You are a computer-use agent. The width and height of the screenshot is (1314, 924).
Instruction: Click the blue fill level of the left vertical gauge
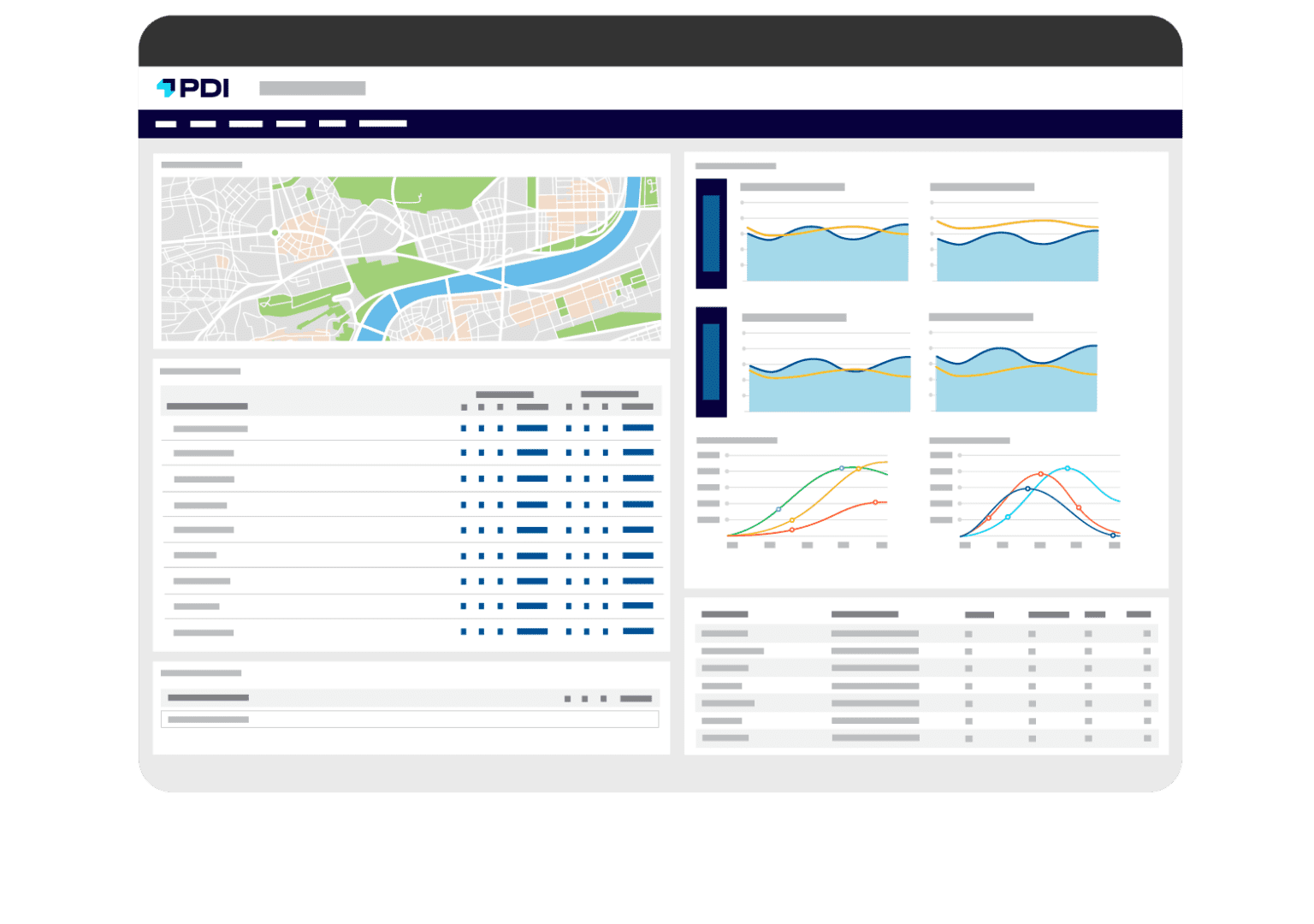710,235
